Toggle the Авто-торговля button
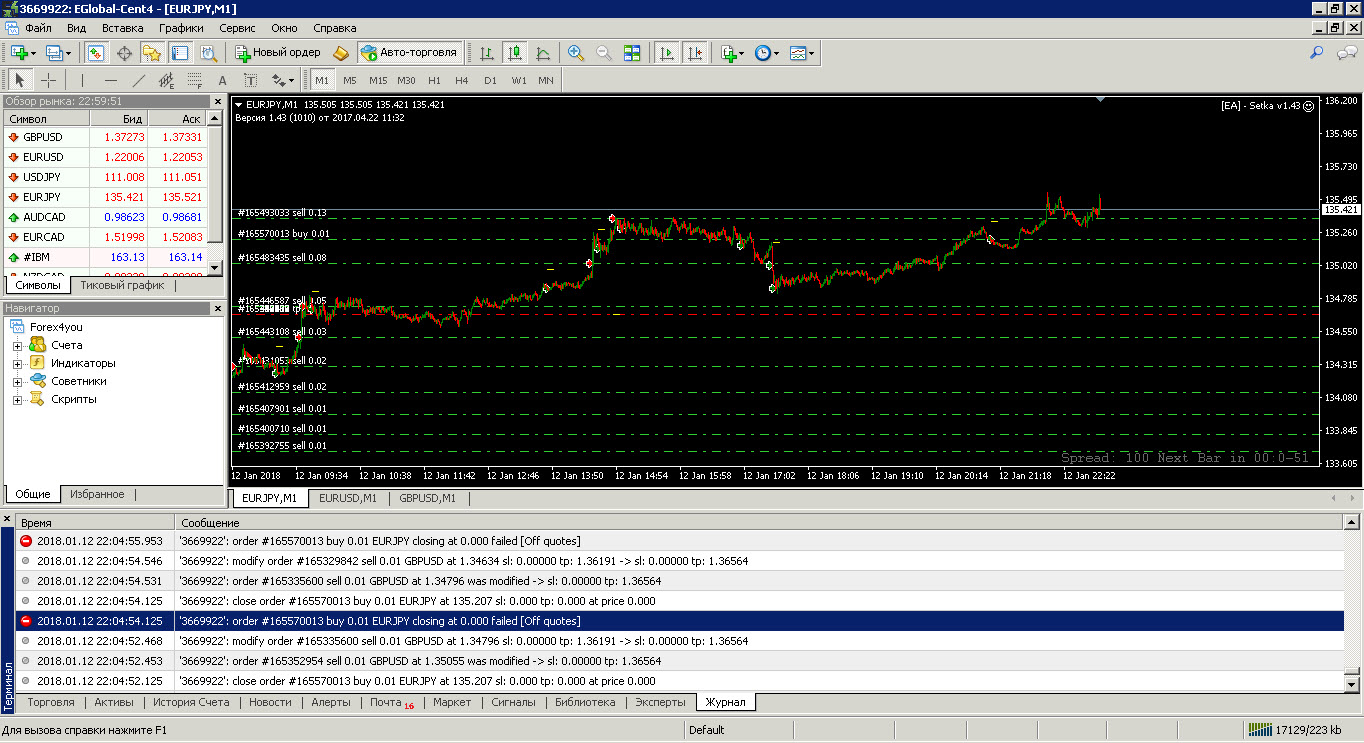Viewport: 1364px width, 743px height. [x=409, y=53]
